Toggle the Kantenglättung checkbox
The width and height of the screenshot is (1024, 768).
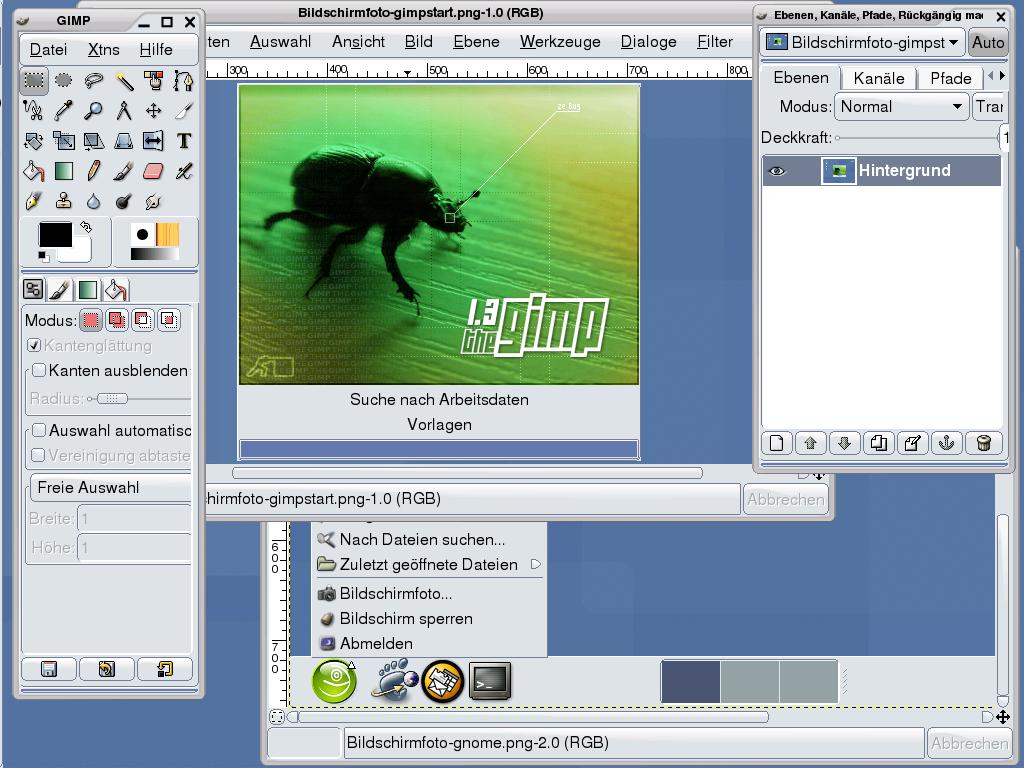point(34,345)
